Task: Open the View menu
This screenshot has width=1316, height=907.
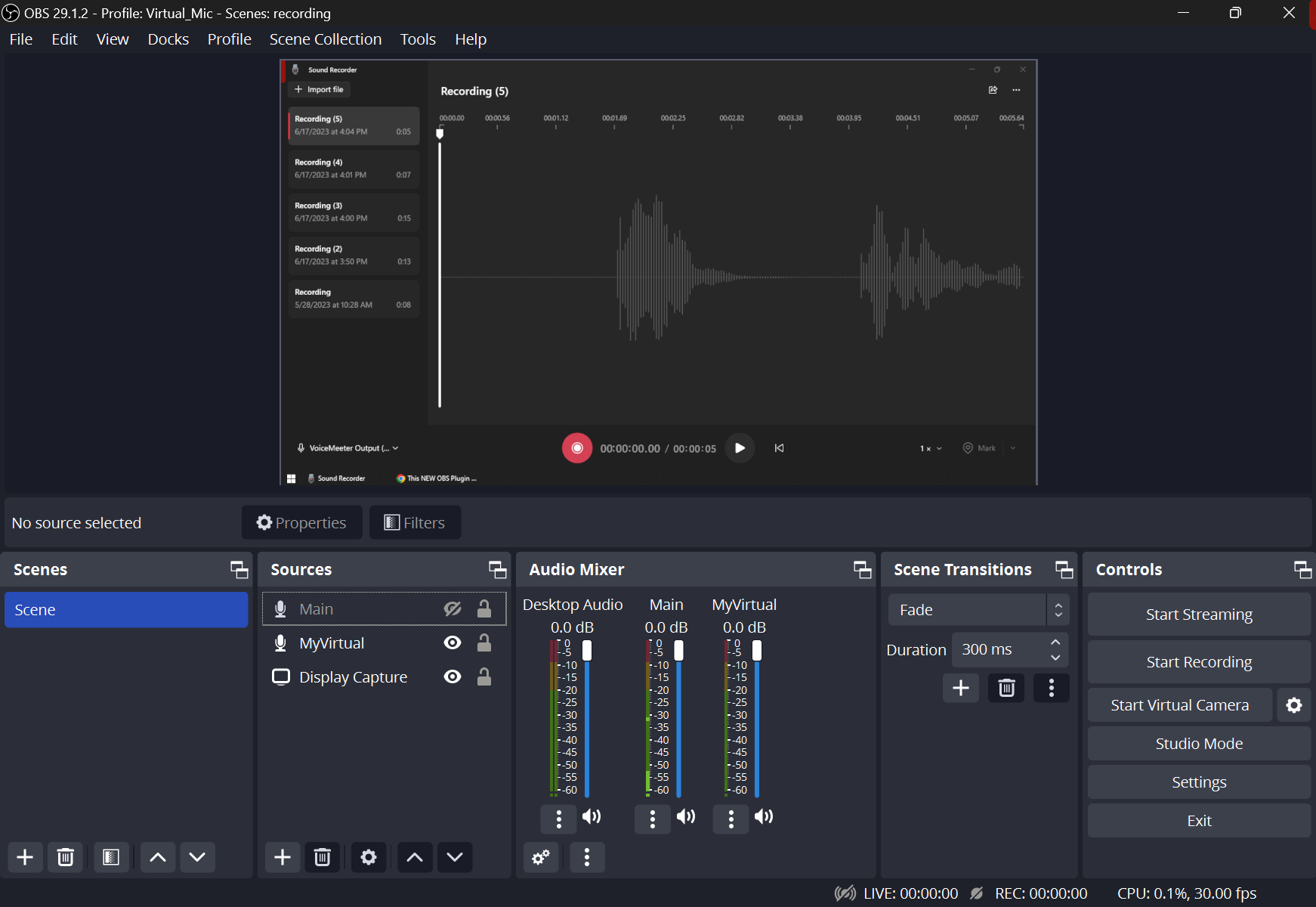Action: [113, 39]
